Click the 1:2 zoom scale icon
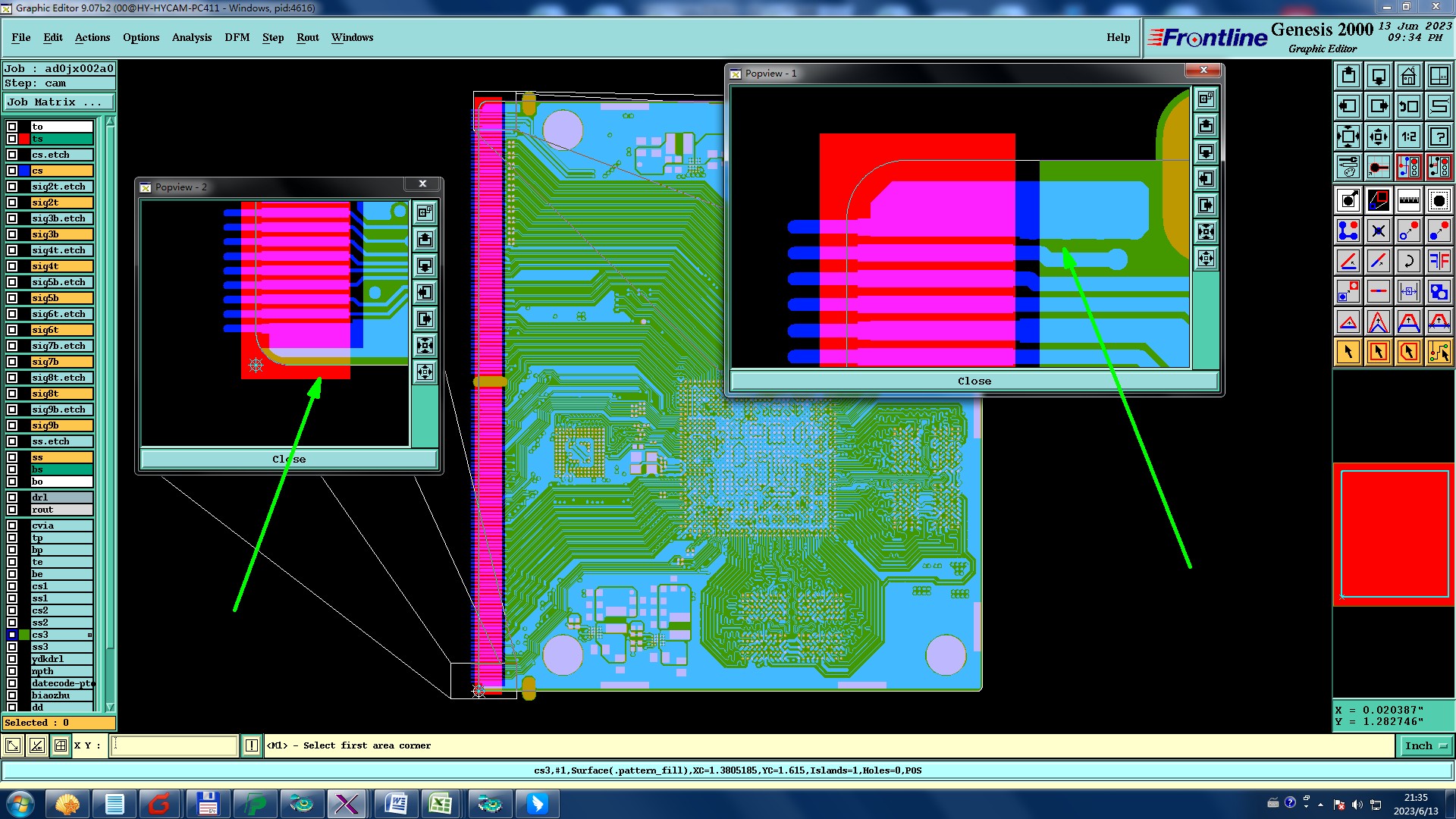This screenshot has width=1456, height=819. tap(1408, 136)
